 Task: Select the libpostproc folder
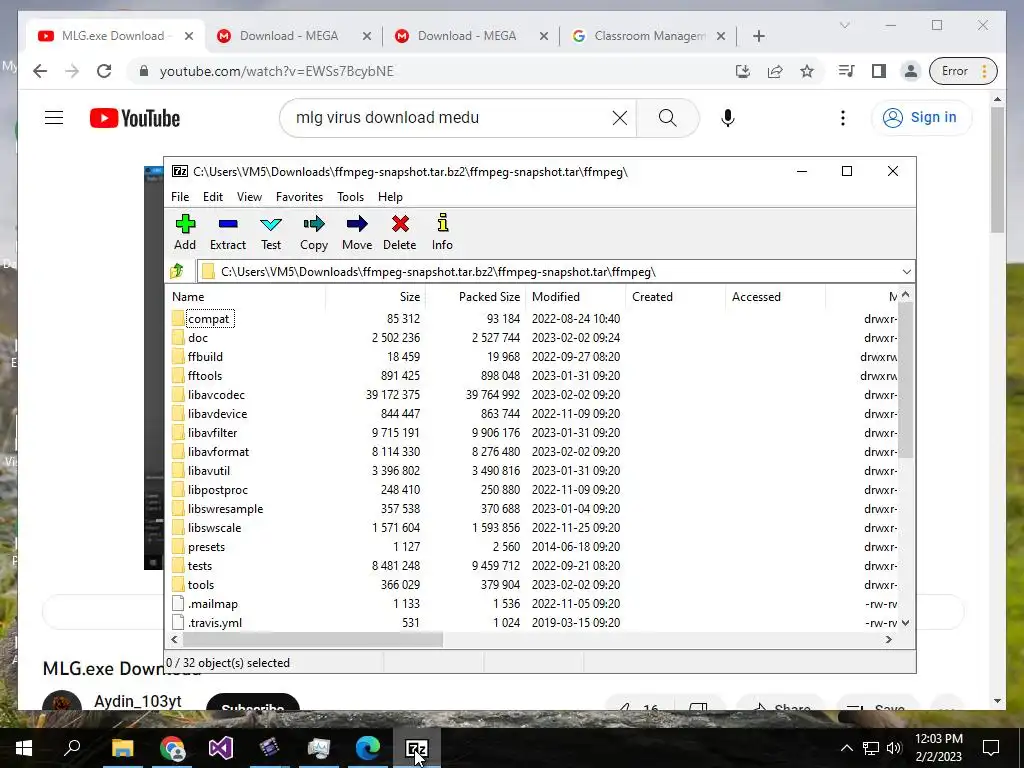pos(217,489)
